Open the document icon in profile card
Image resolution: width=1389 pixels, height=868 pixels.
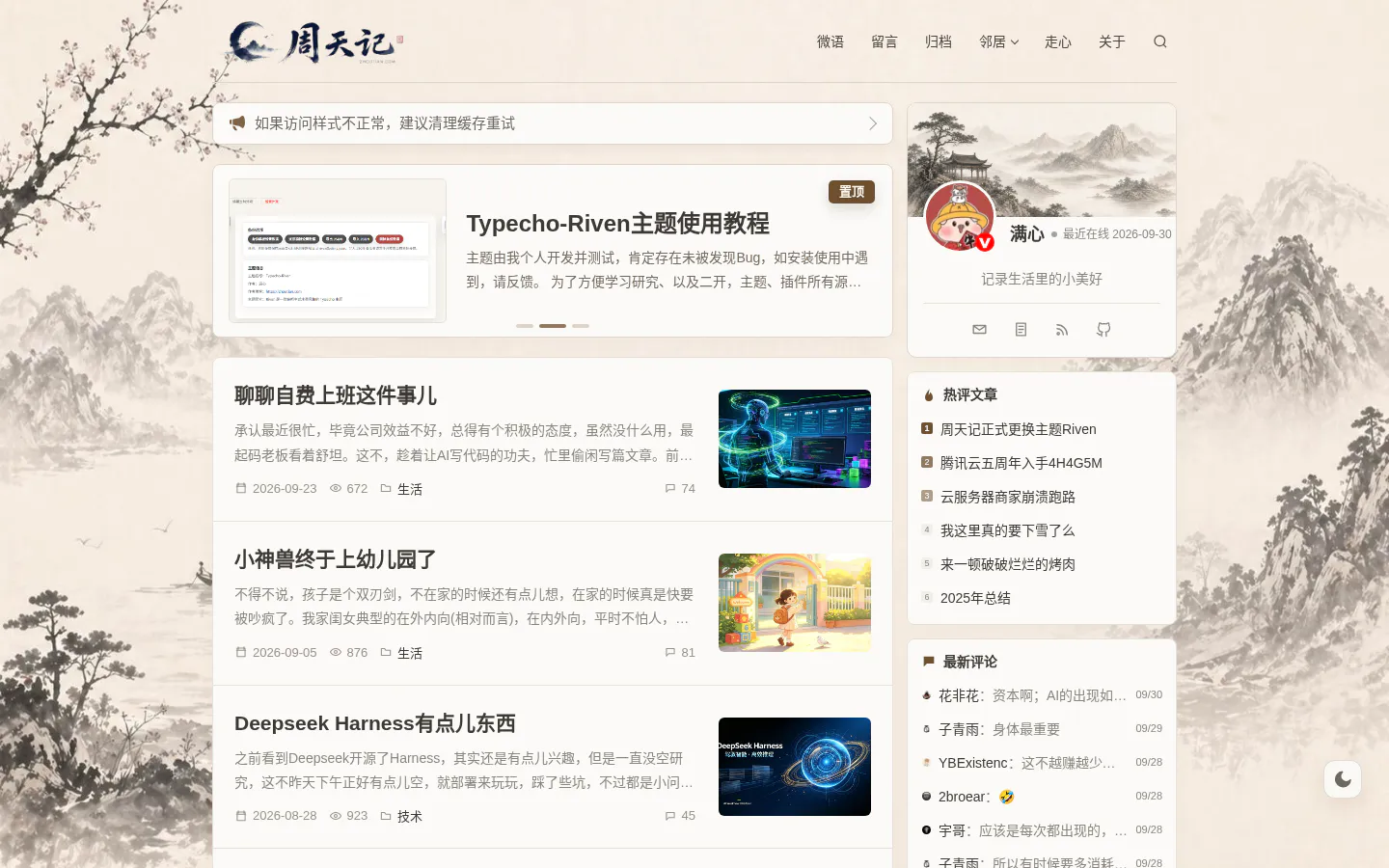click(1021, 330)
